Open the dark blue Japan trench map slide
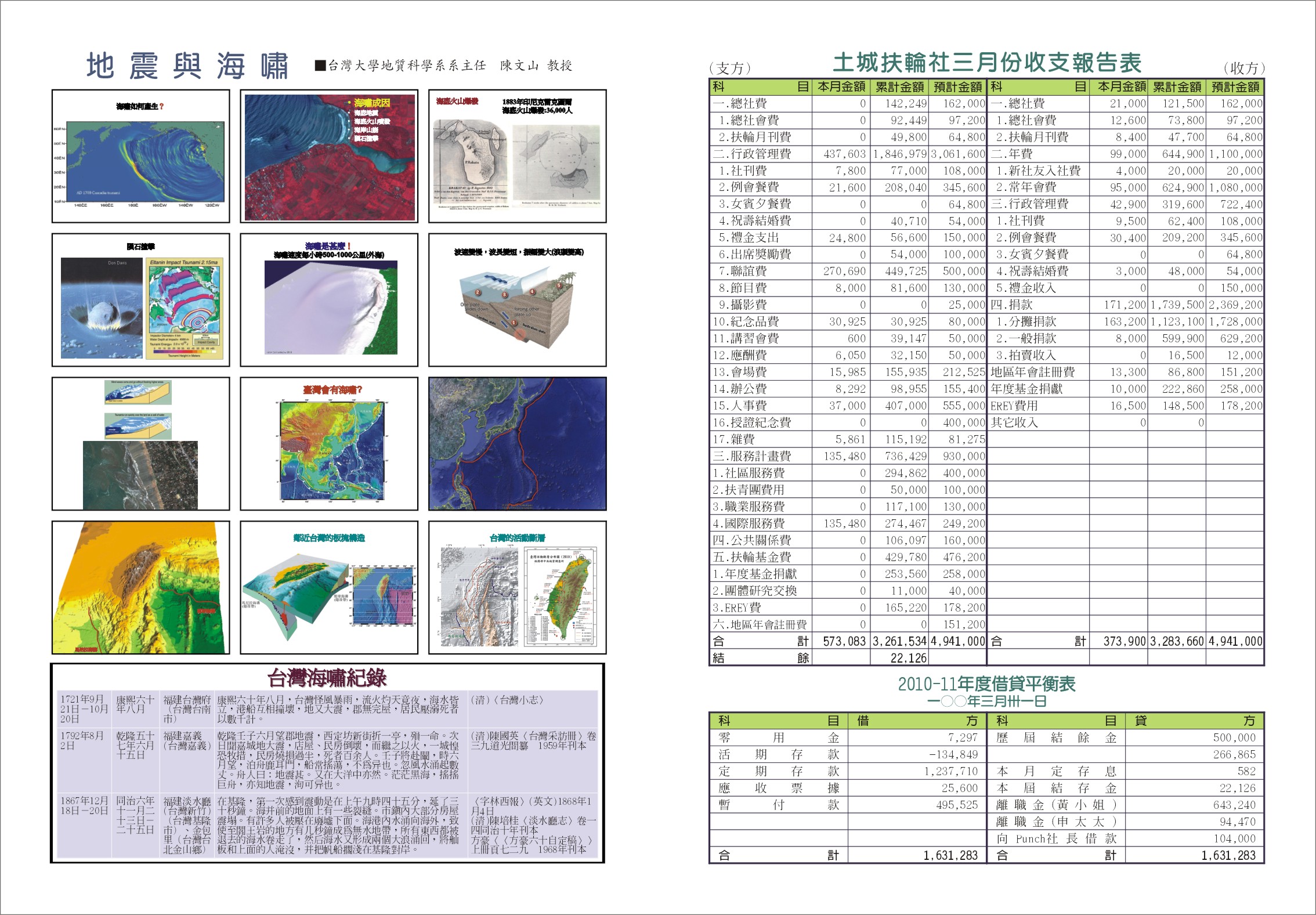The width and height of the screenshot is (1316, 915). (x=518, y=444)
